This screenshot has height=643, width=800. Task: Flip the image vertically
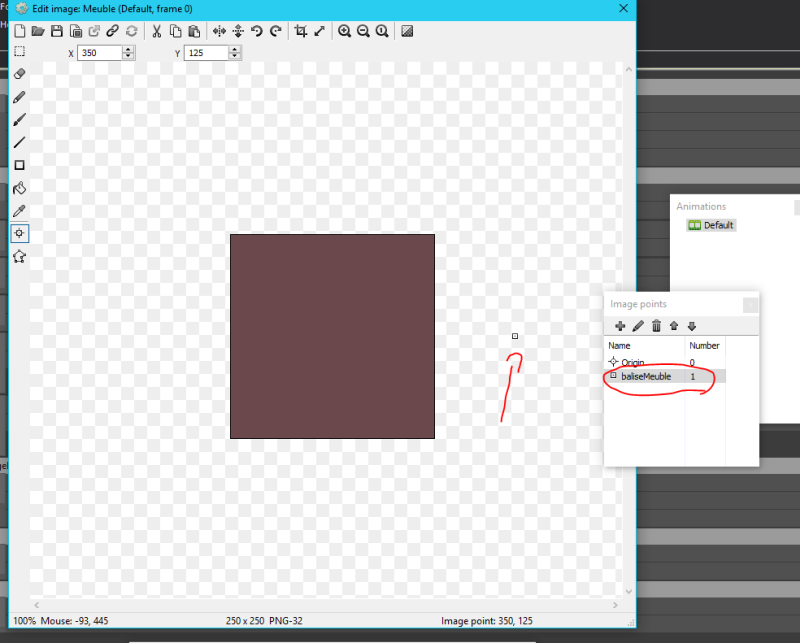click(238, 31)
